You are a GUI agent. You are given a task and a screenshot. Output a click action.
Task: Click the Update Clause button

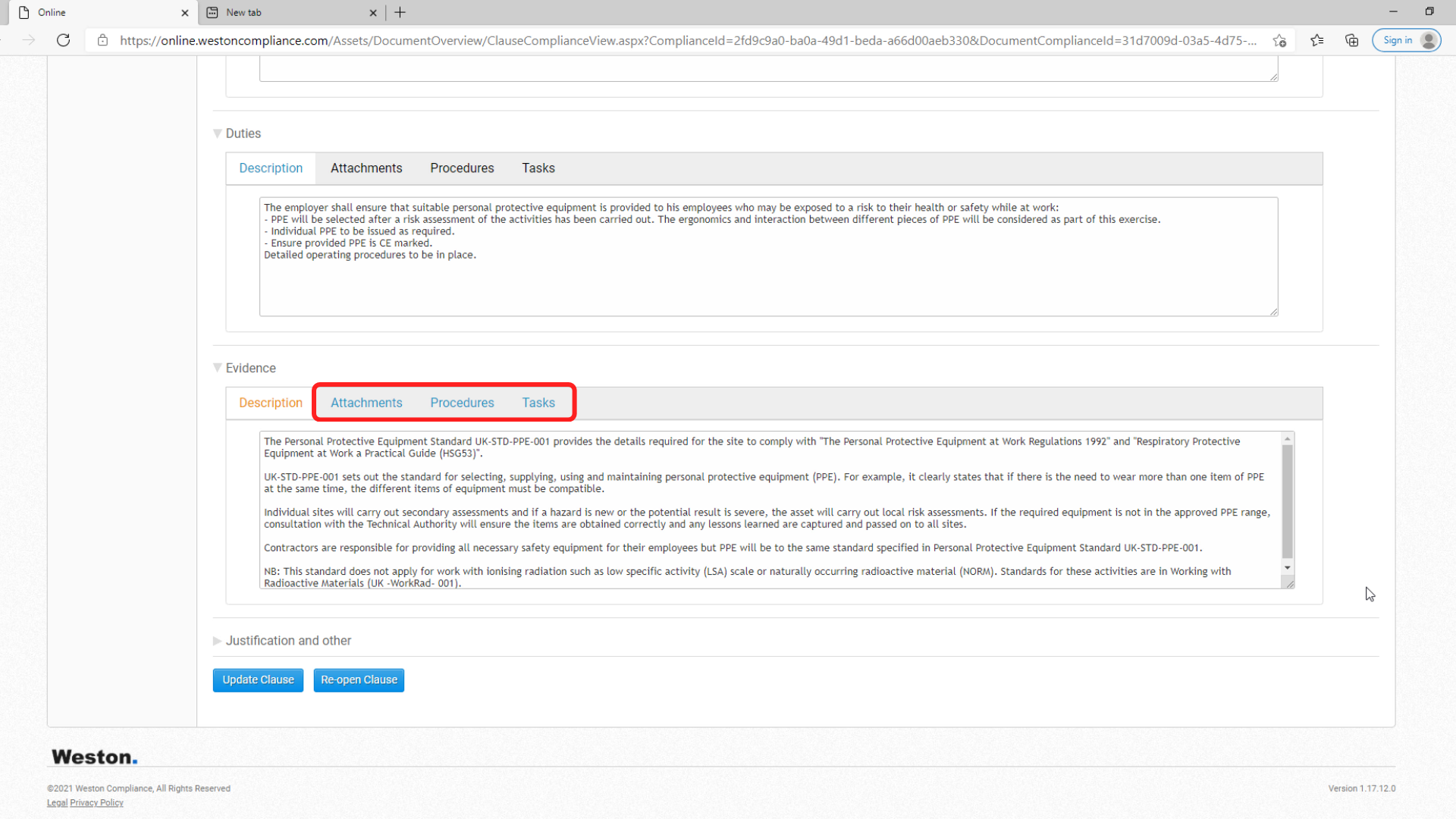point(258,680)
